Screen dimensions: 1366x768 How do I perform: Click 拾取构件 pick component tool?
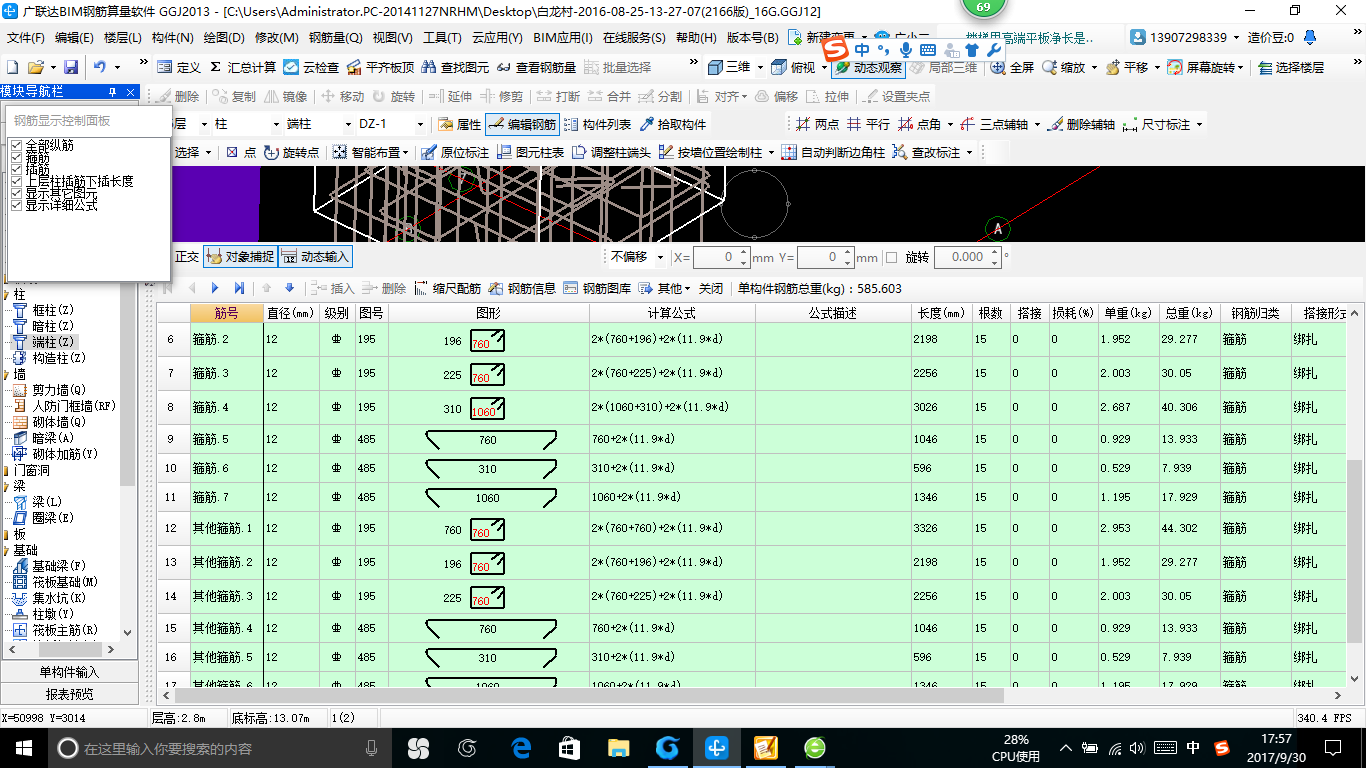[x=673, y=124]
